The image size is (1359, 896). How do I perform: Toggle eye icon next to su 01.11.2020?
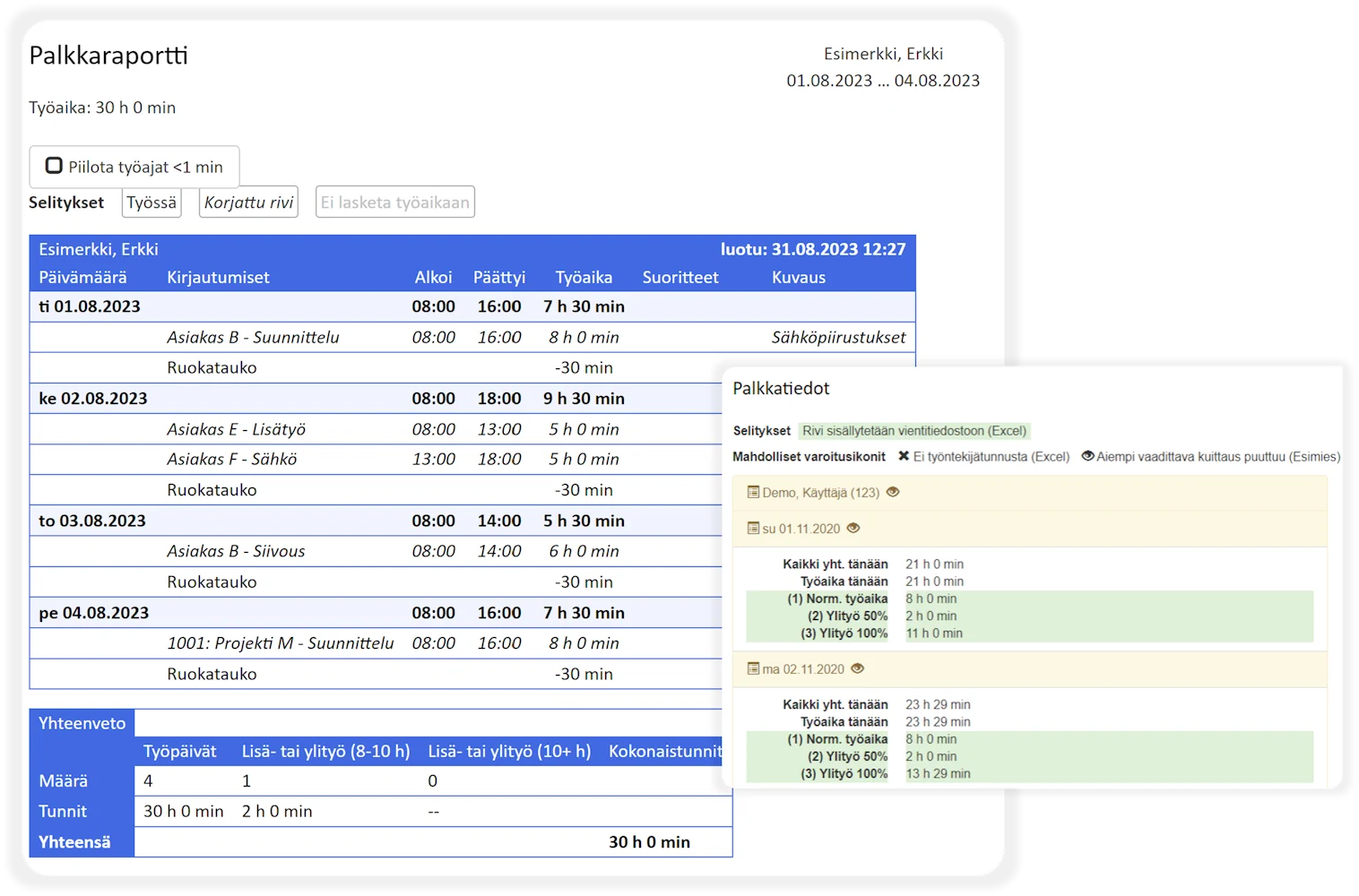853,528
